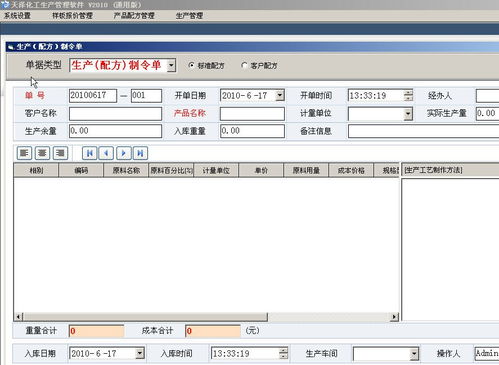Click the 重量合计 total field
This screenshot has width=499, height=365.
[96, 331]
